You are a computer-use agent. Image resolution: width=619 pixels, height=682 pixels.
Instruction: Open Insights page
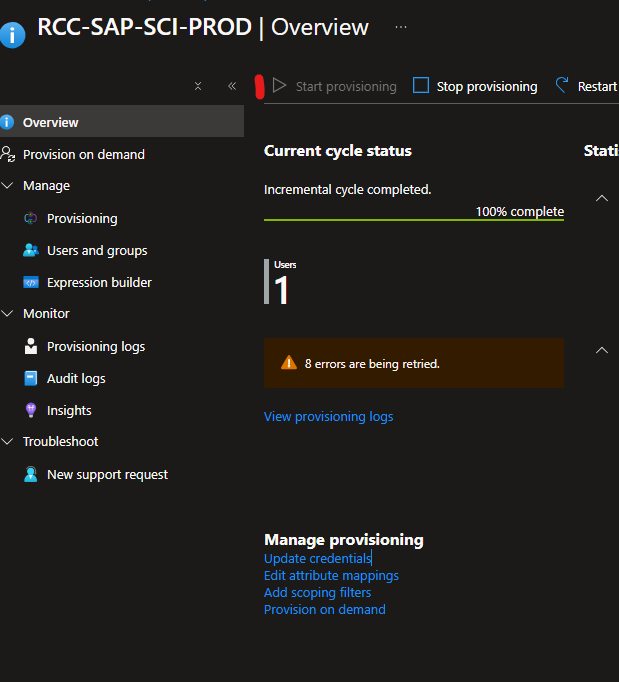[69, 410]
